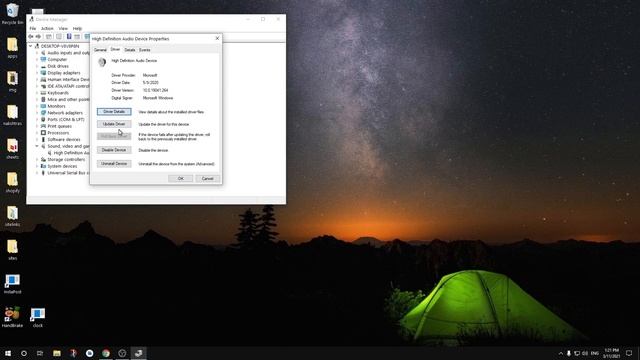
Task: Select the sitelinks folder on the desktop
Action: coord(12,216)
